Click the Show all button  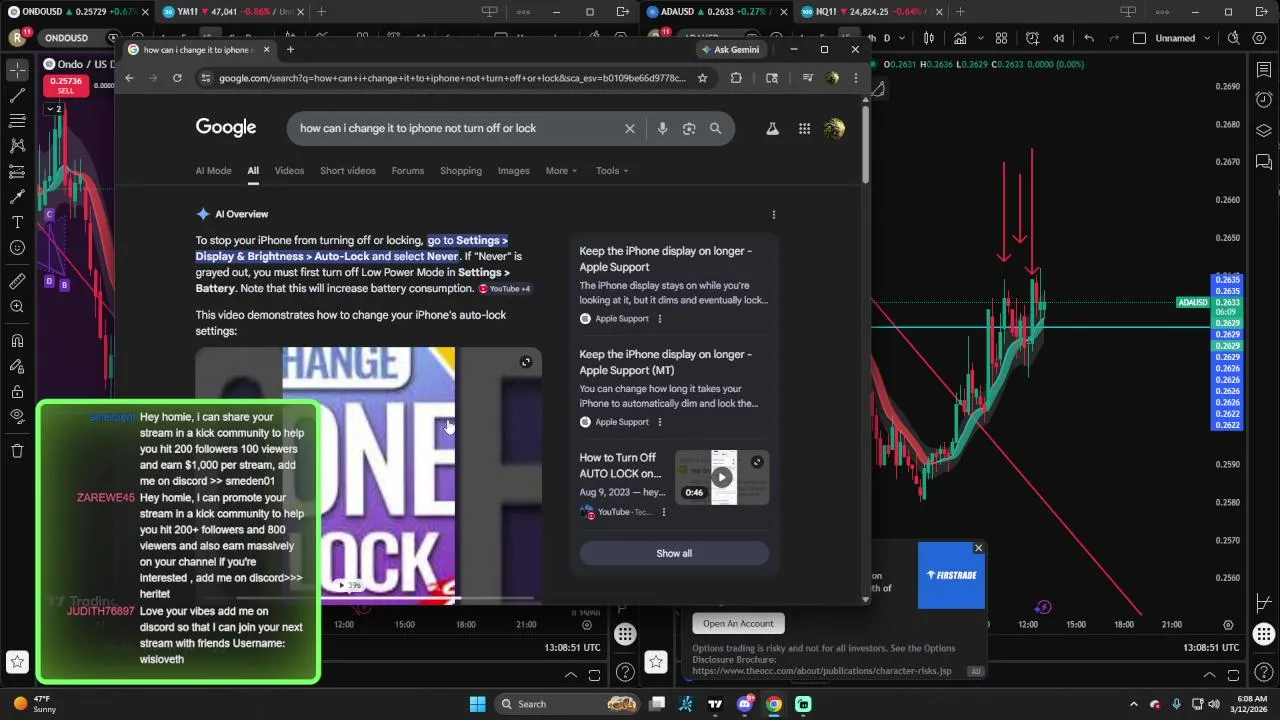(674, 553)
